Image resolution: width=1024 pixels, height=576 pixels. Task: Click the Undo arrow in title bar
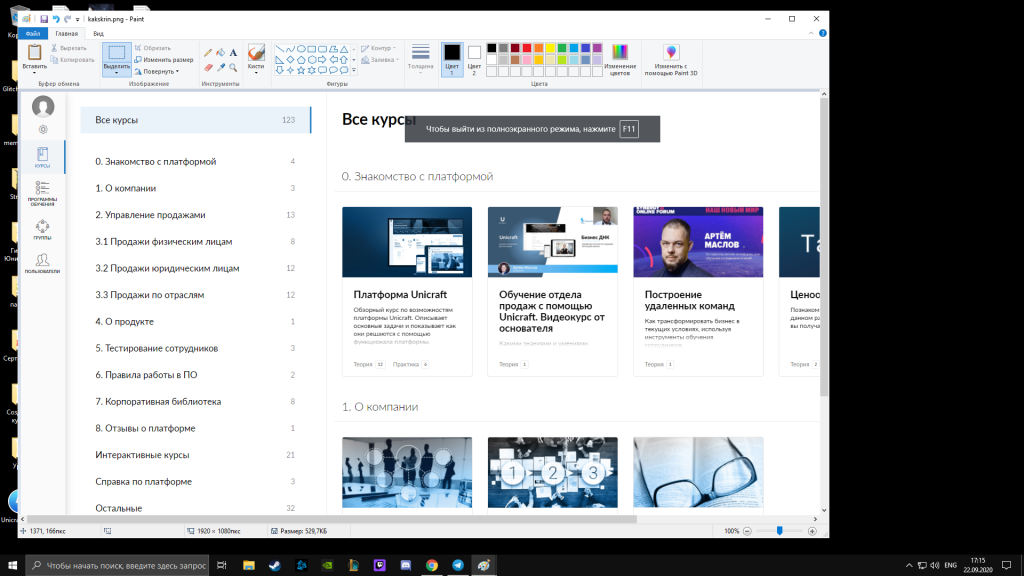point(56,19)
